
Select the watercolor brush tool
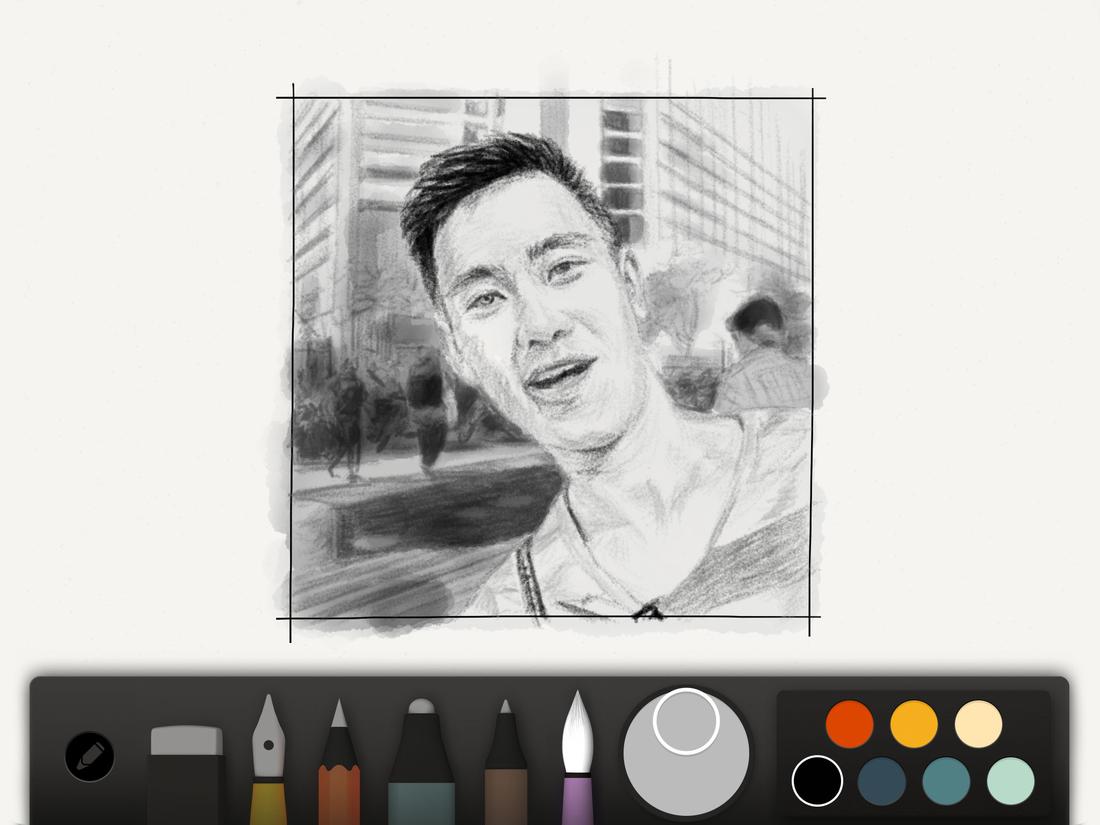[x=578, y=755]
